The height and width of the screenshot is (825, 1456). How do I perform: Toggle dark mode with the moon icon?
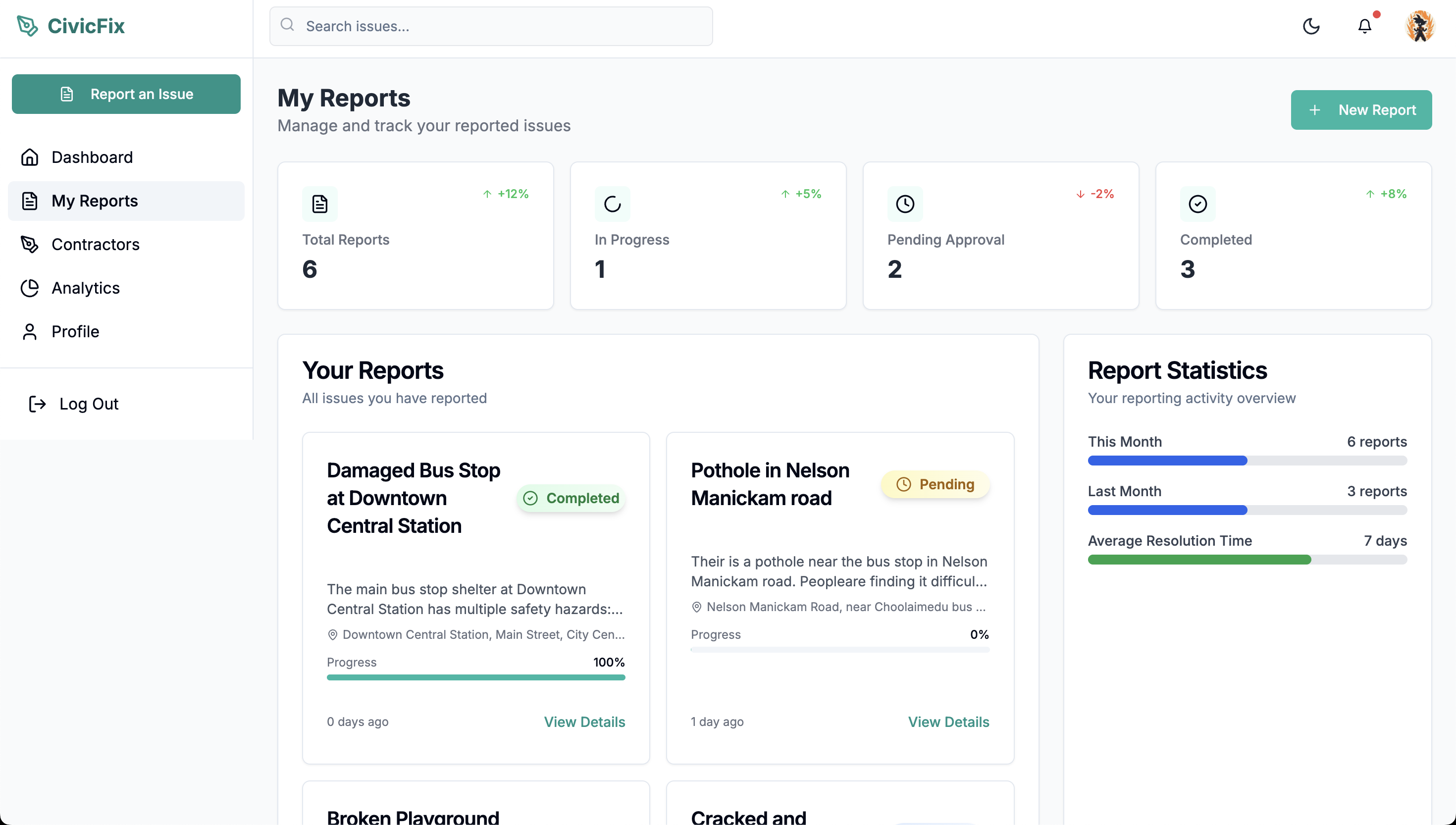point(1311,26)
